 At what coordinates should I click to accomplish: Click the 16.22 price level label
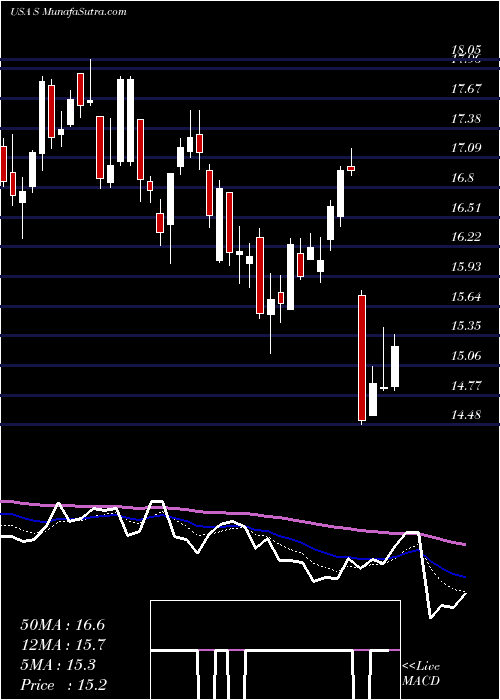[x=466, y=237]
